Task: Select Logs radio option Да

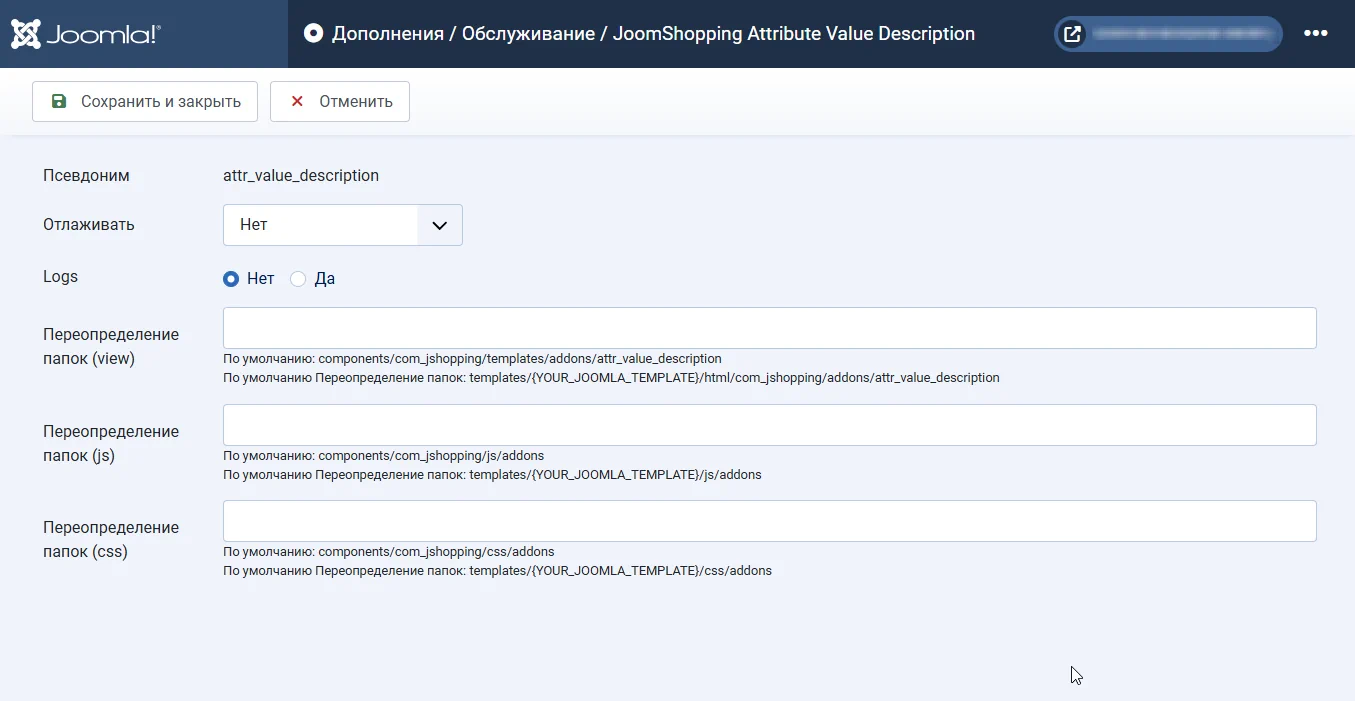Action: pyautogui.click(x=298, y=279)
